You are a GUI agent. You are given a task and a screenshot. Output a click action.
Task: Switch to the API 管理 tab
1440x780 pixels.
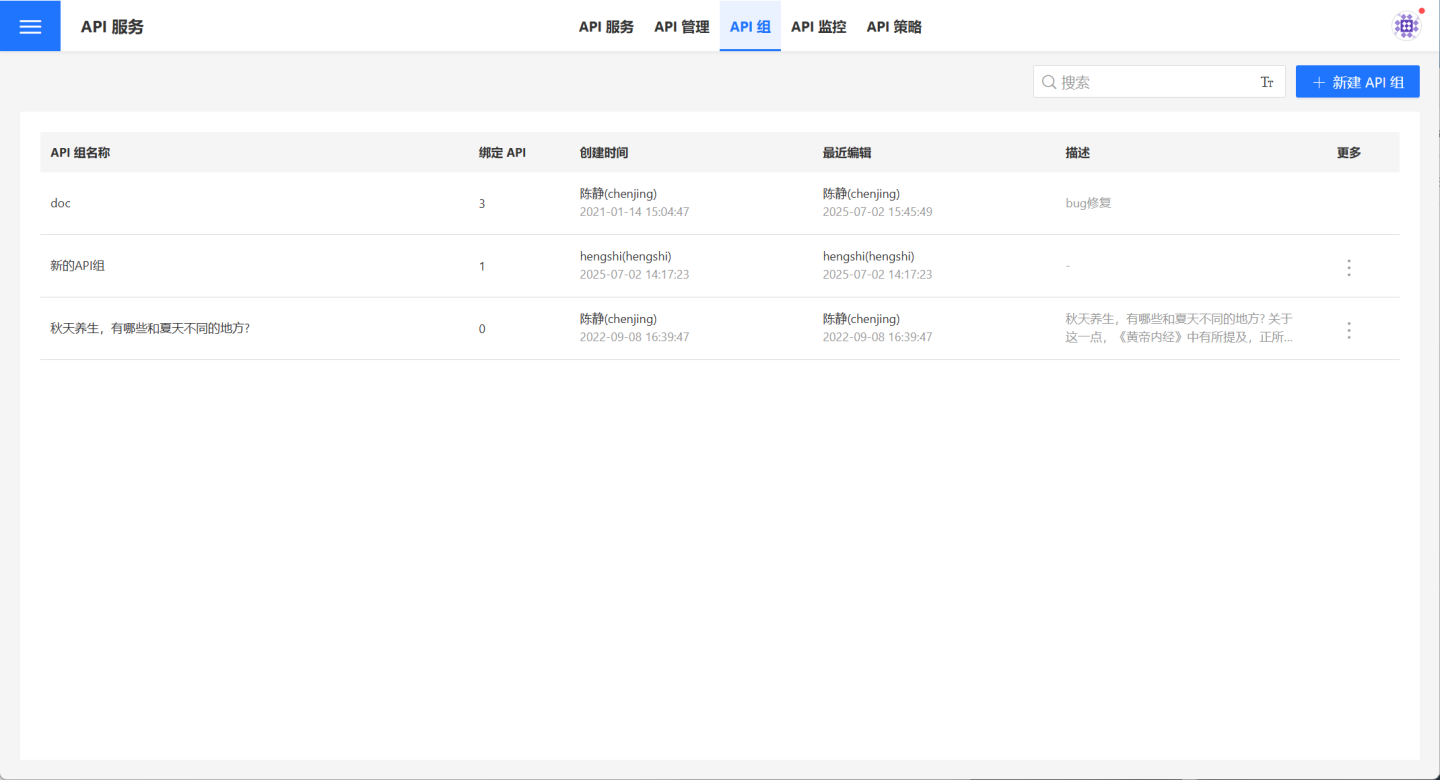click(681, 27)
